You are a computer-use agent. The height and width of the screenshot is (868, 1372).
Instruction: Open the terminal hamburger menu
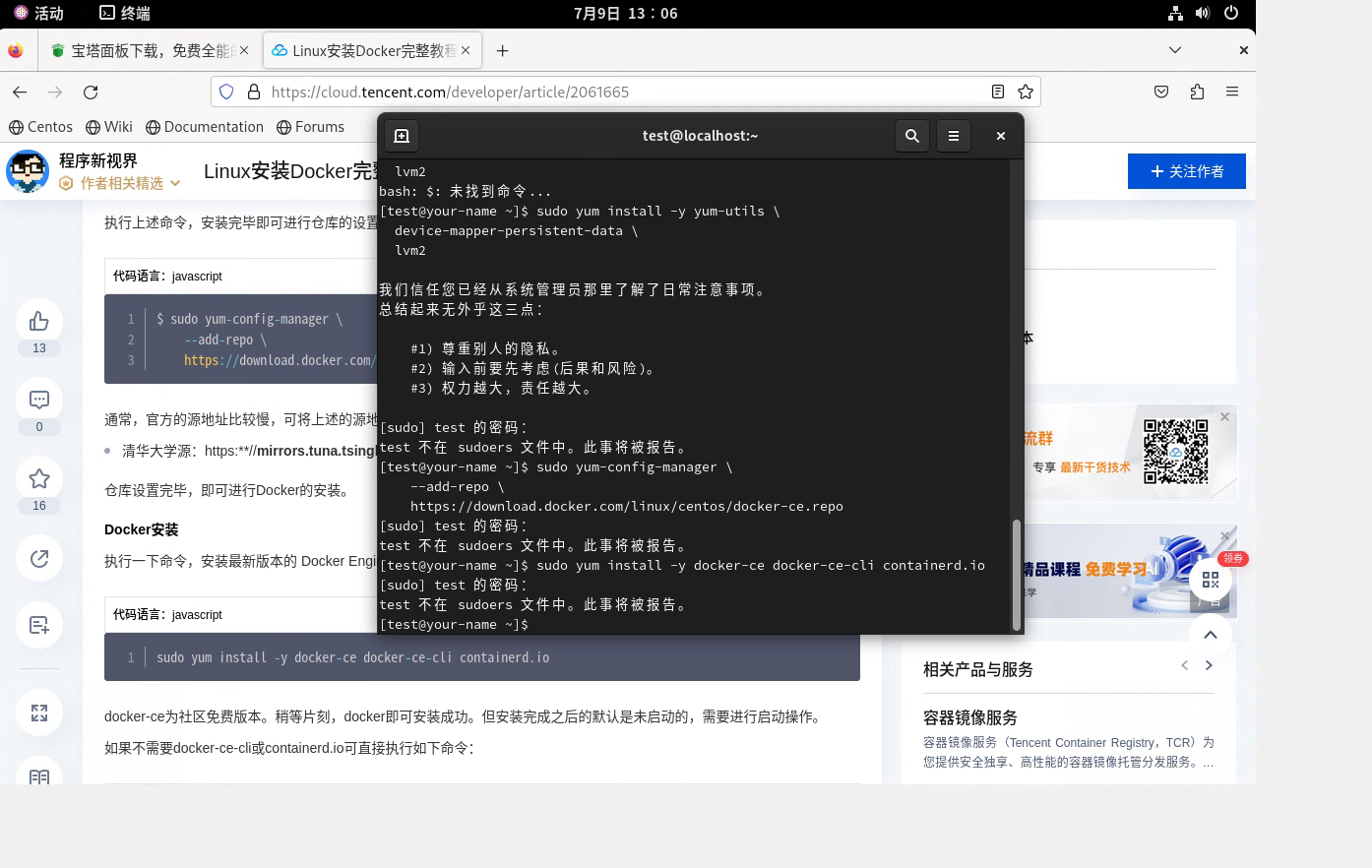tap(954, 136)
